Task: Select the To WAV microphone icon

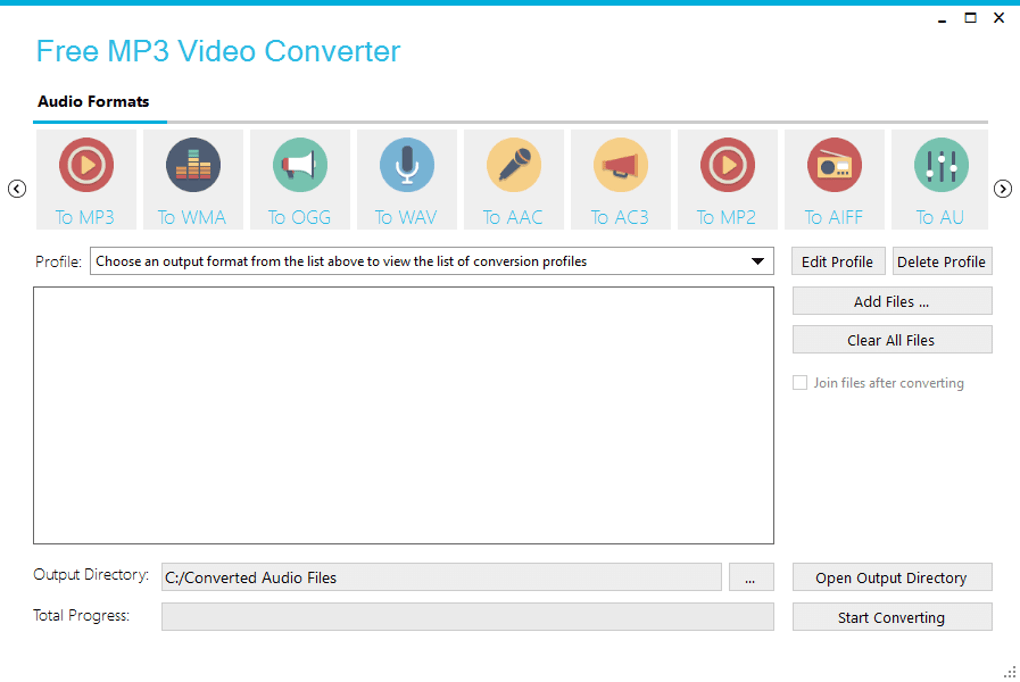Action: coord(407,179)
